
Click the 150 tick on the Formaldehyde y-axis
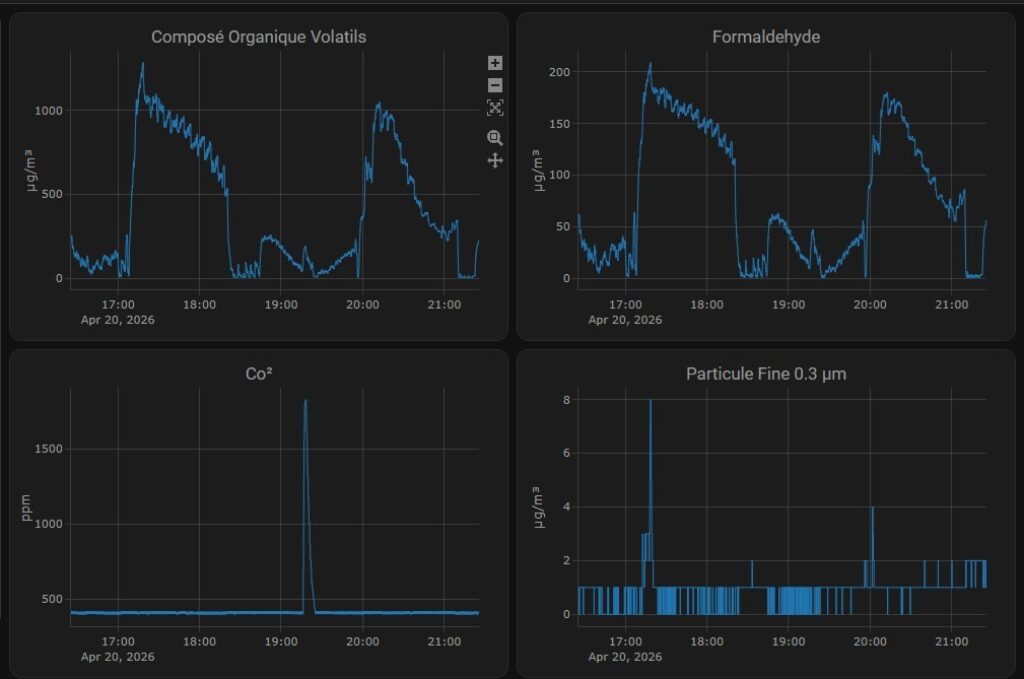(x=559, y=123)
